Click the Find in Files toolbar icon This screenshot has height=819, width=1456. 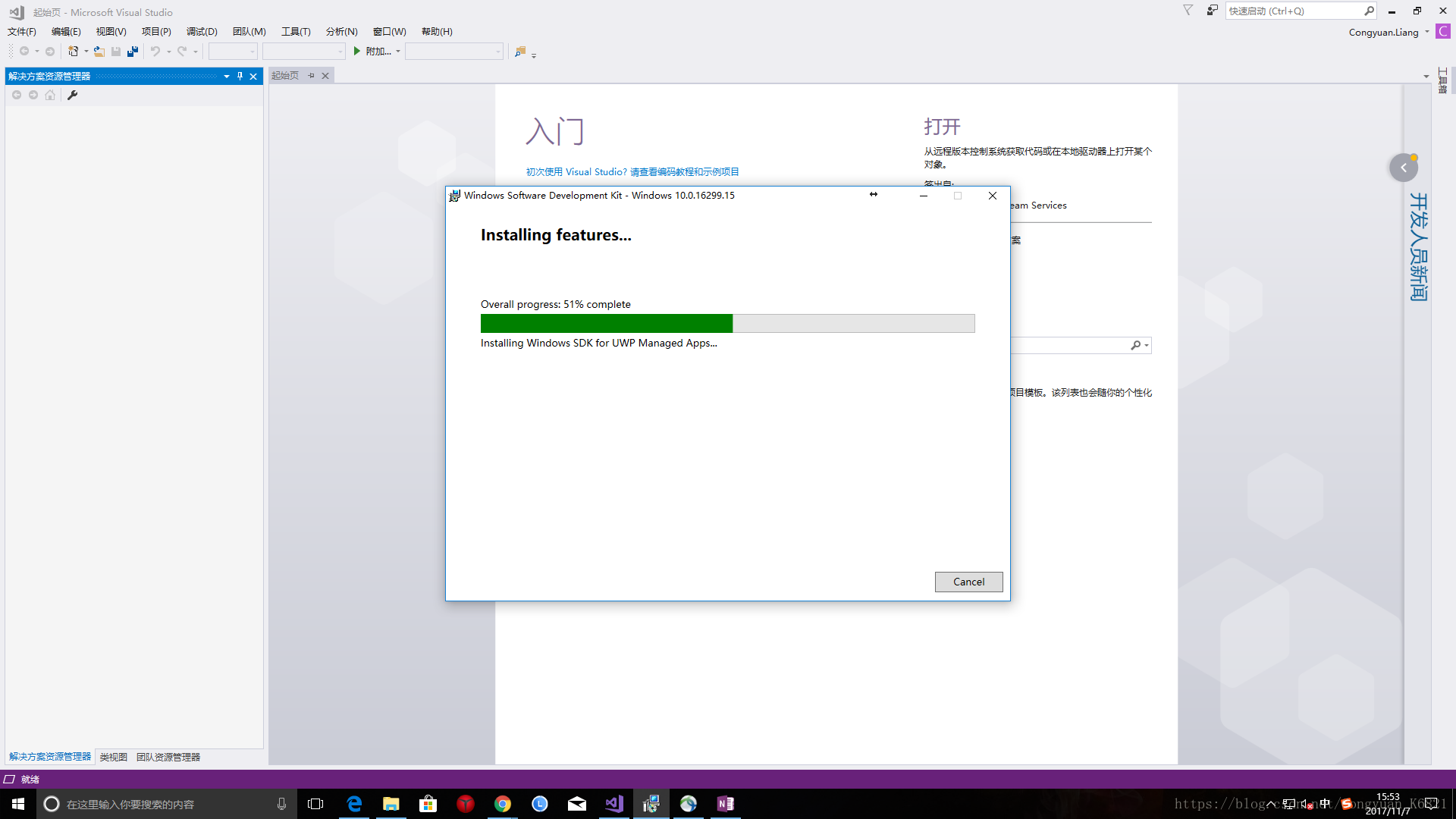coord(520,51)
